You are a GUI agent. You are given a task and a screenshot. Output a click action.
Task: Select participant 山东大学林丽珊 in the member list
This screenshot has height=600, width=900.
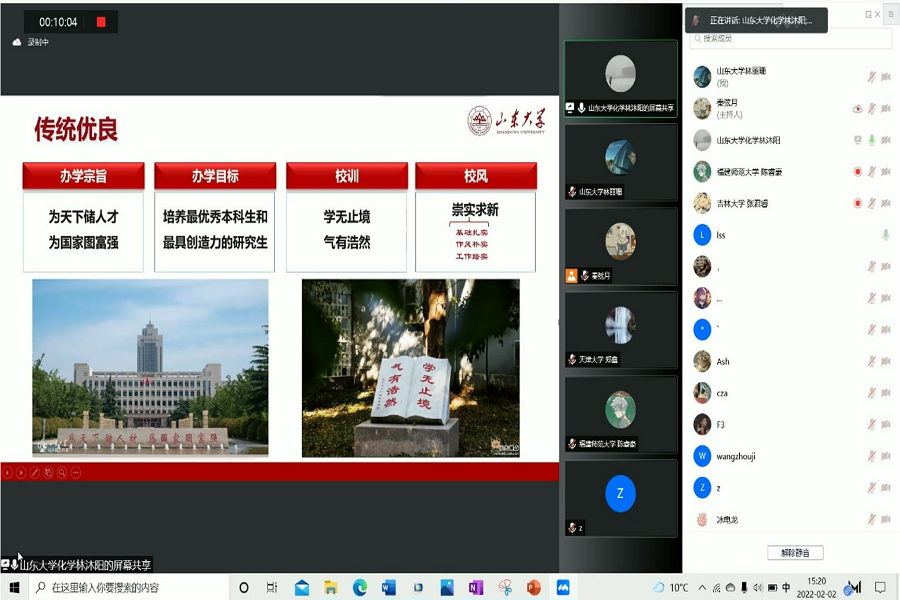[x=792, y=76]
